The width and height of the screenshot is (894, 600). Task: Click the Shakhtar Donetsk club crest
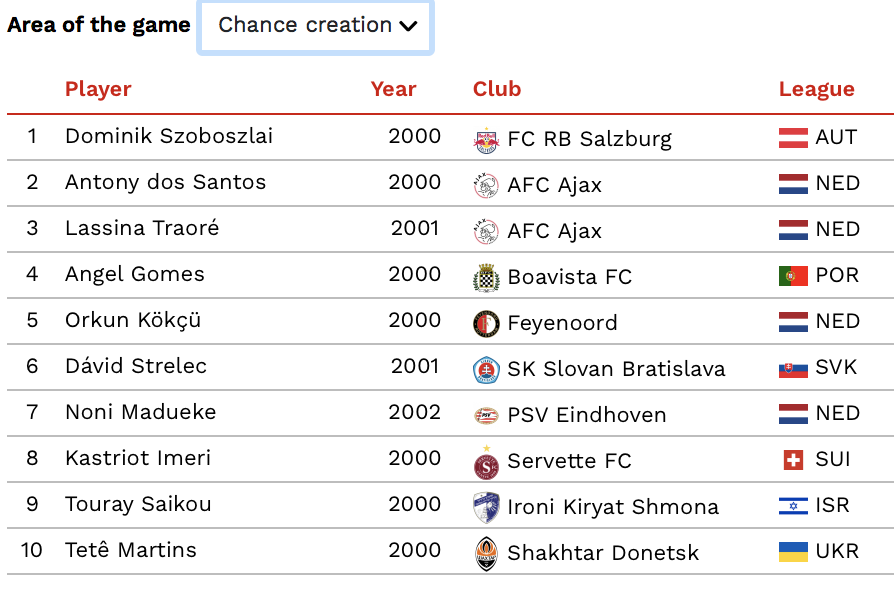click(486, 554)
